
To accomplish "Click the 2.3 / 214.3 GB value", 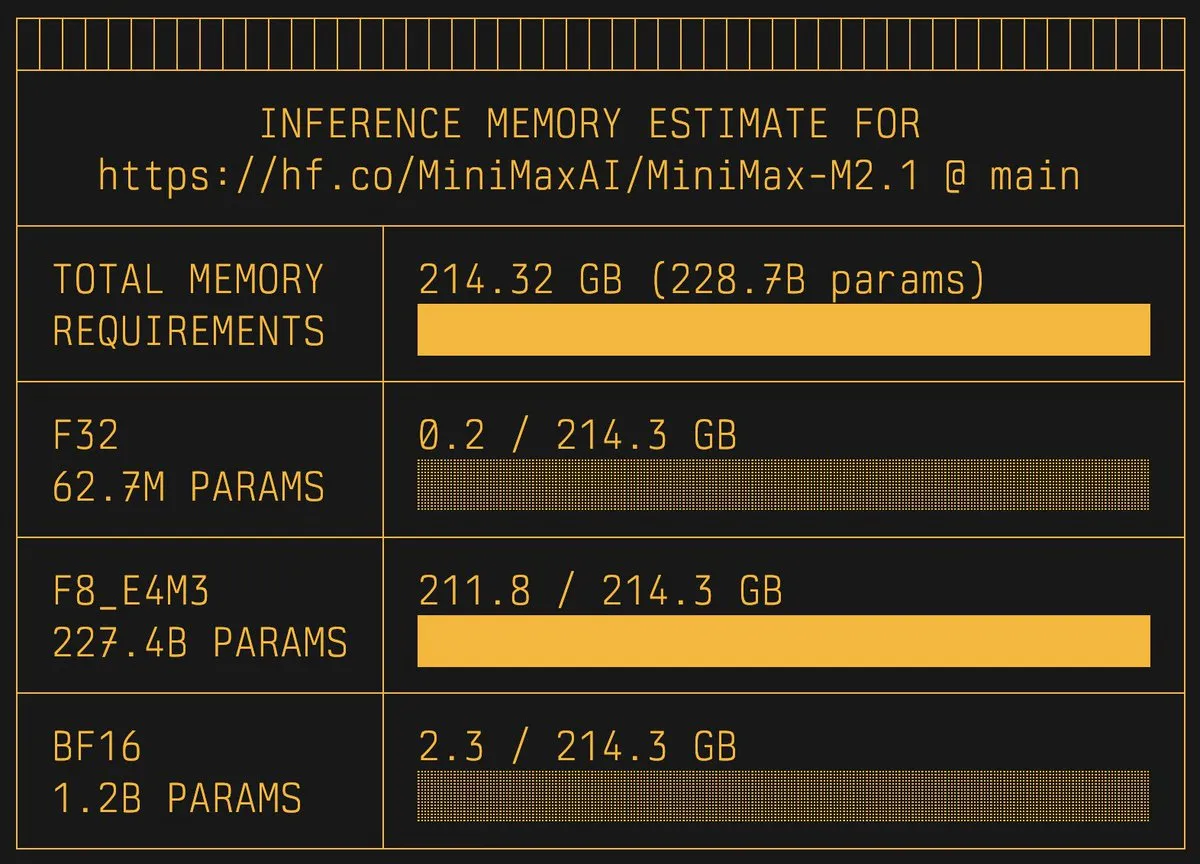I will point(577,747).
